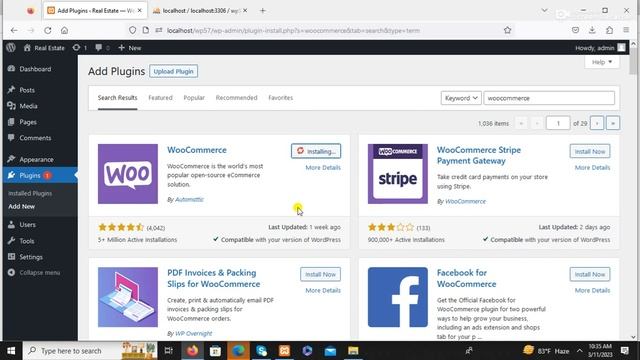Viewport: 640px width, 360px height.
Task: Open the WooCommerce plugin title link
Action: coord(197,150)
